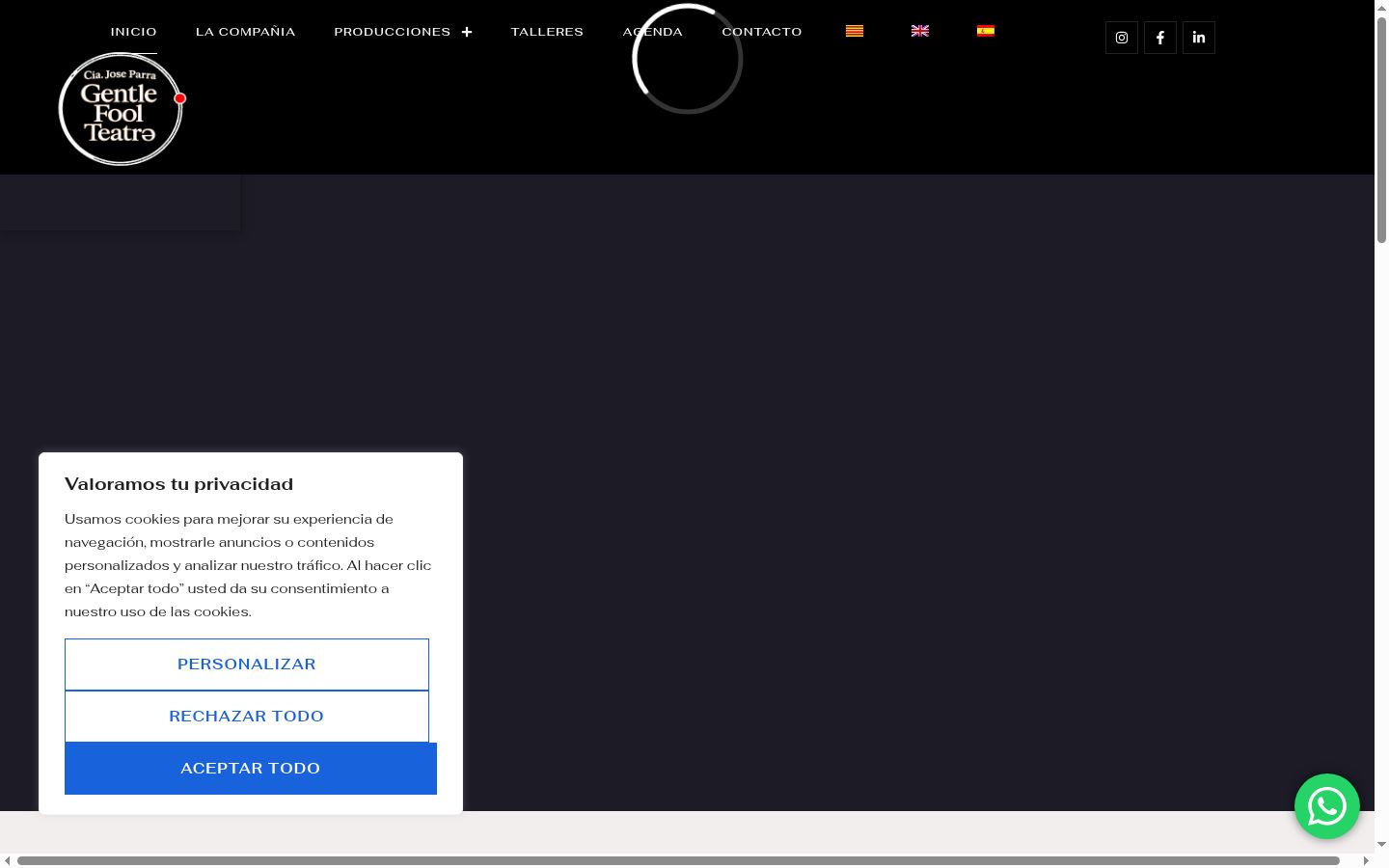1389x868 pixels.
Task: Open the LinkedIn social icon
Action: tap(1199, 38)
